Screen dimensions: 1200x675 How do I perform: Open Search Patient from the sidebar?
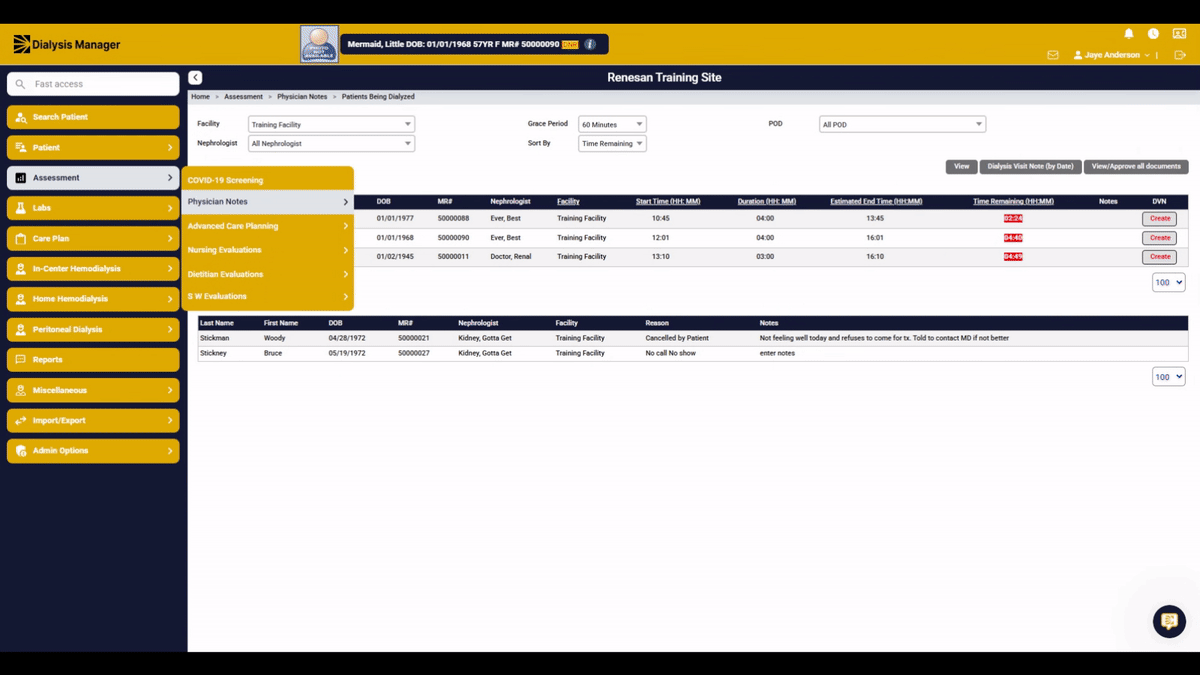click(x=93, y=117)
